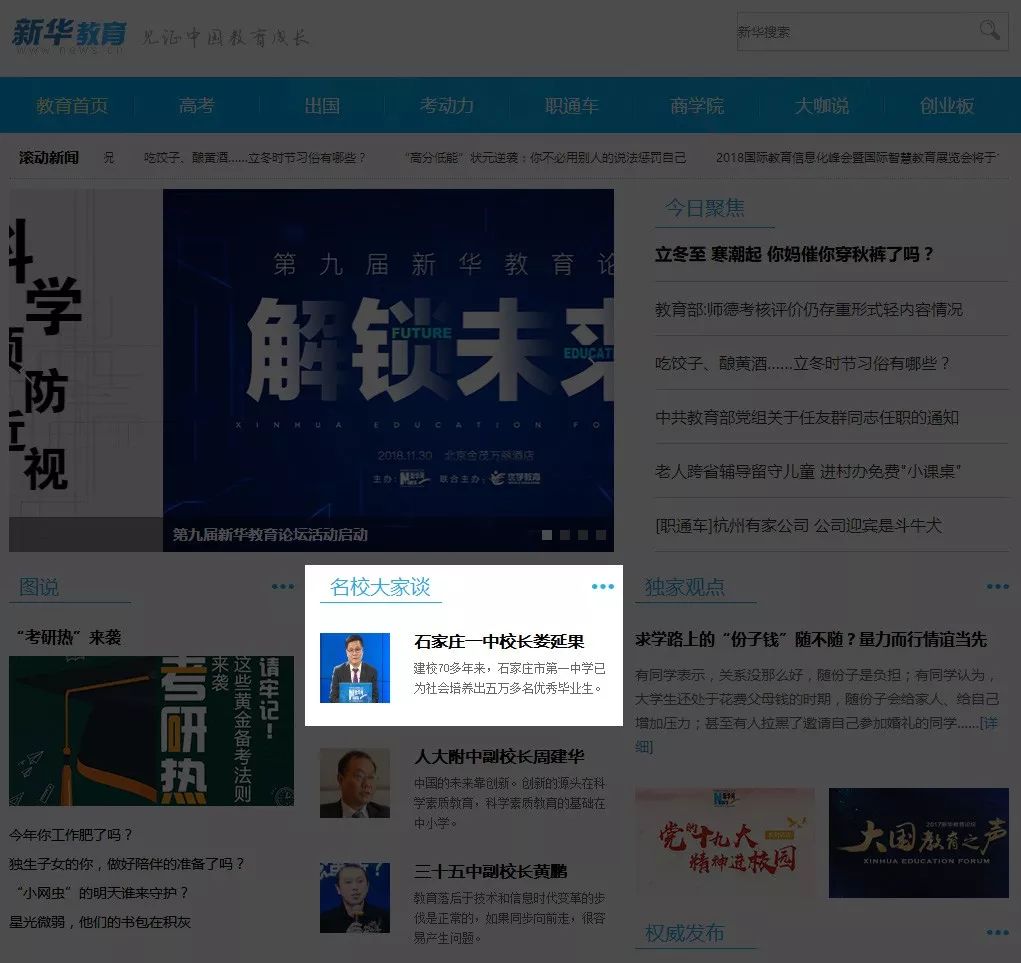Screen dimensions: 1021x963
Task: Open 老人跨省辅导留守儿童 article
Action: tap(808, 471)
